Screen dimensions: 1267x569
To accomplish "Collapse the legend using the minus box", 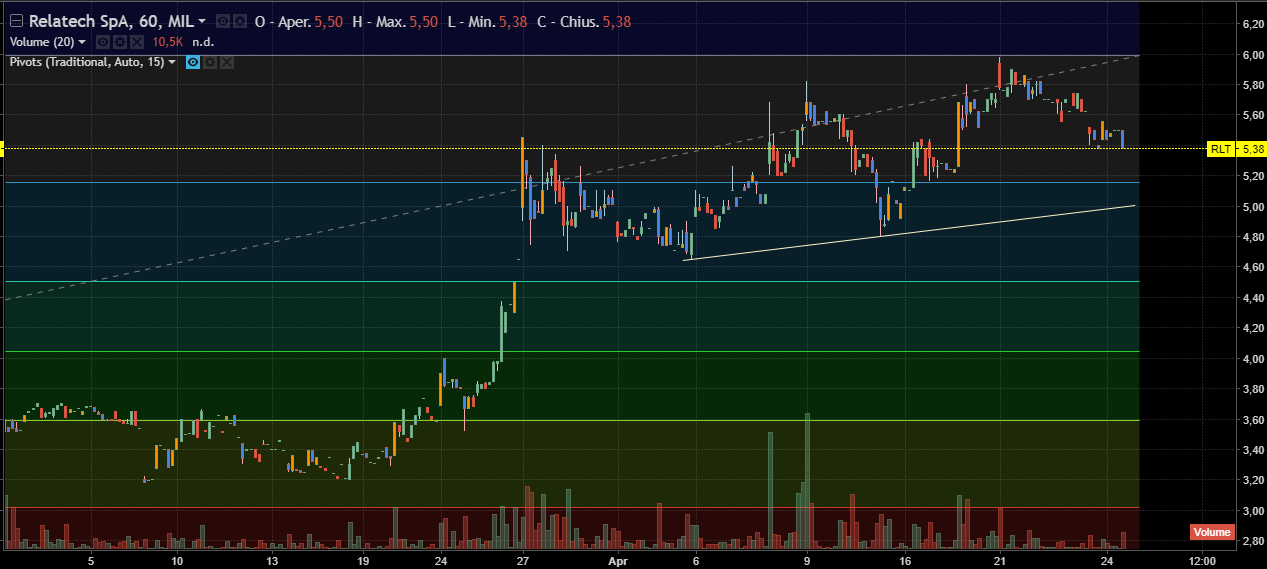I will tap(16, 21).
